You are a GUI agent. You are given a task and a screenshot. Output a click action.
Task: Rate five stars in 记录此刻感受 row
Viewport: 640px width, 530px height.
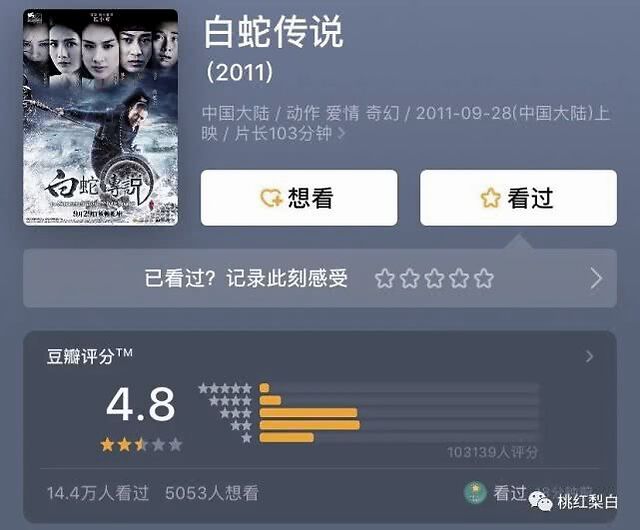(484, 278)
